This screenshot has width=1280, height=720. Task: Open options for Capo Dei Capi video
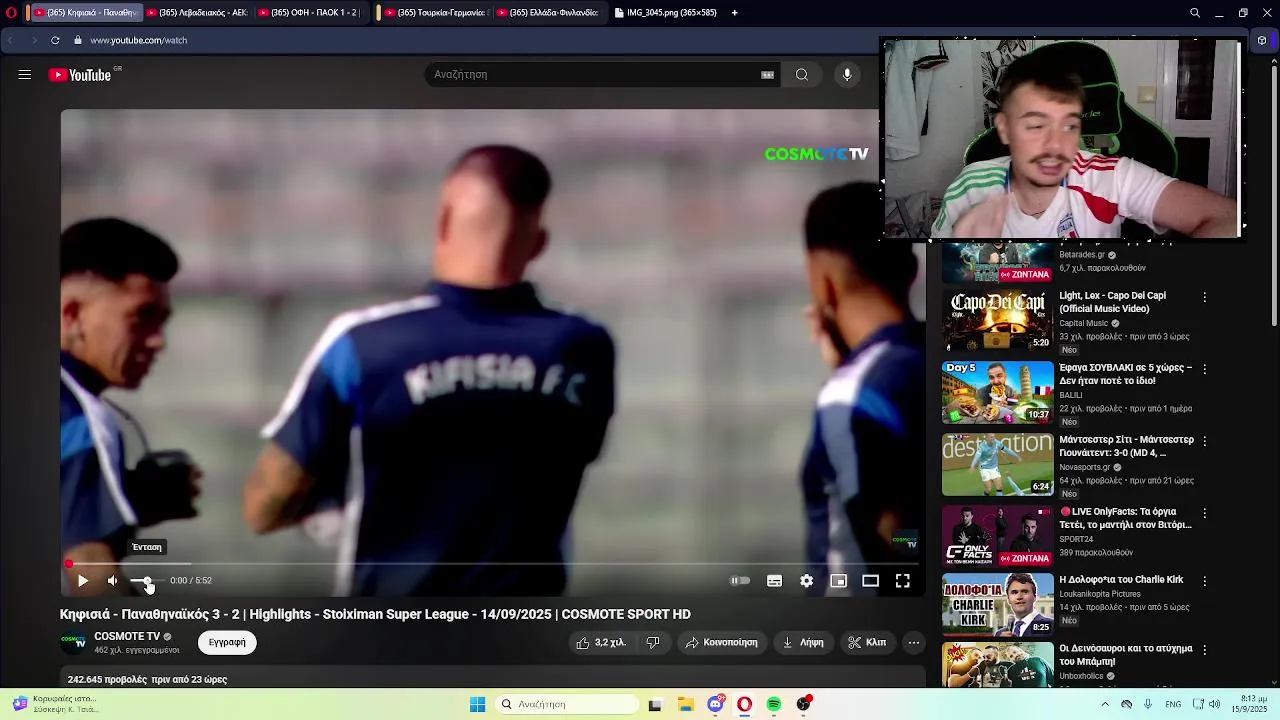[1204, 297]
